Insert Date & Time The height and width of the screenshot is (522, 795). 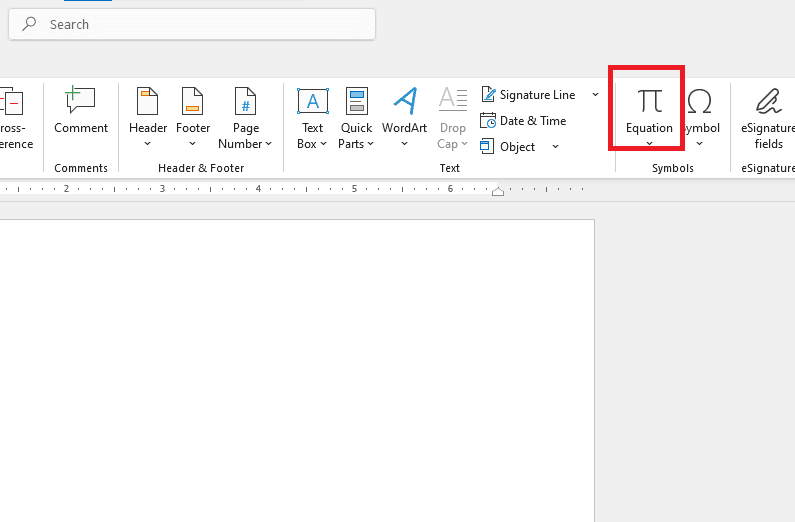coord(523,121)
